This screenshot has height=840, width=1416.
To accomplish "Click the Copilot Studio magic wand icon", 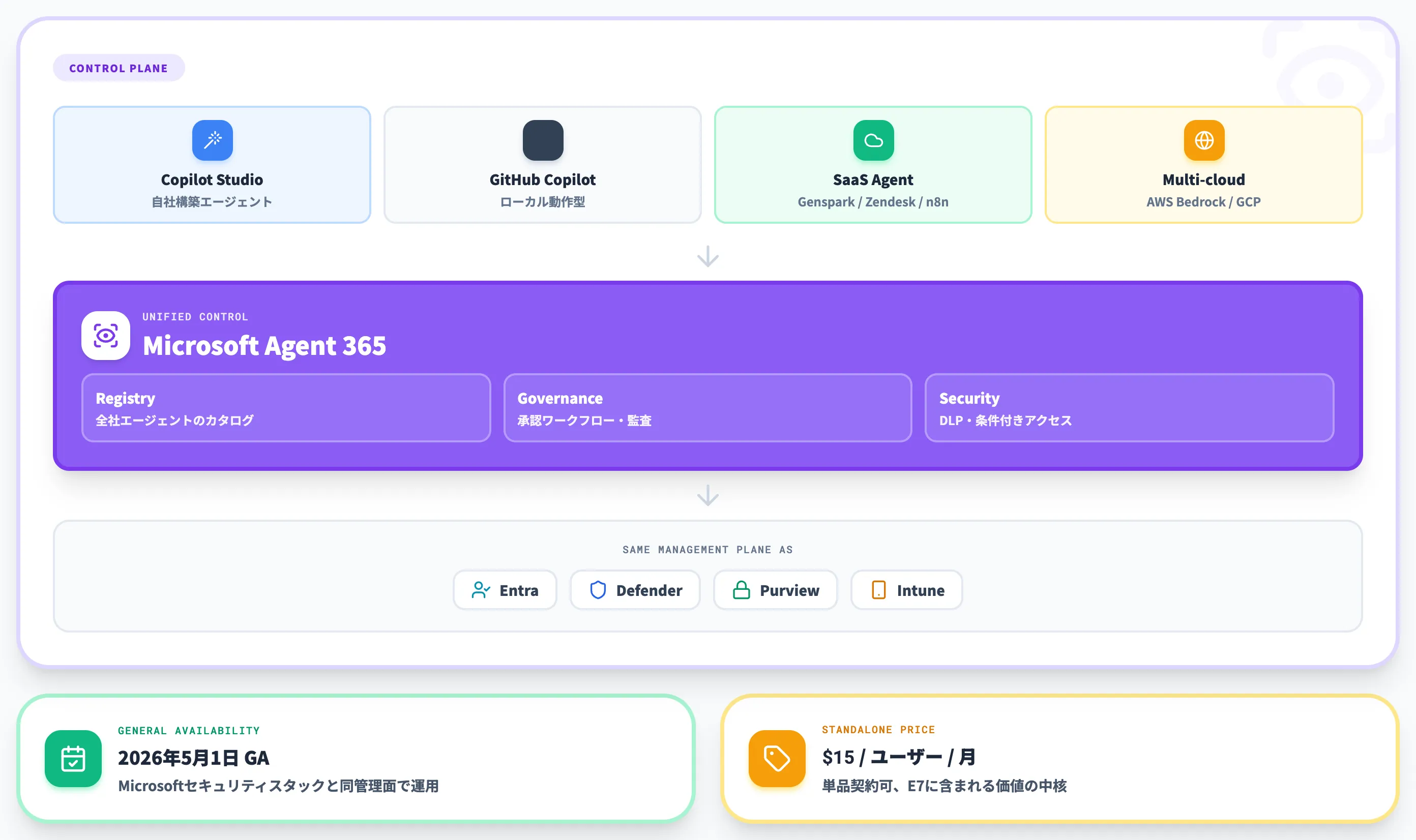I will point(212,140).
